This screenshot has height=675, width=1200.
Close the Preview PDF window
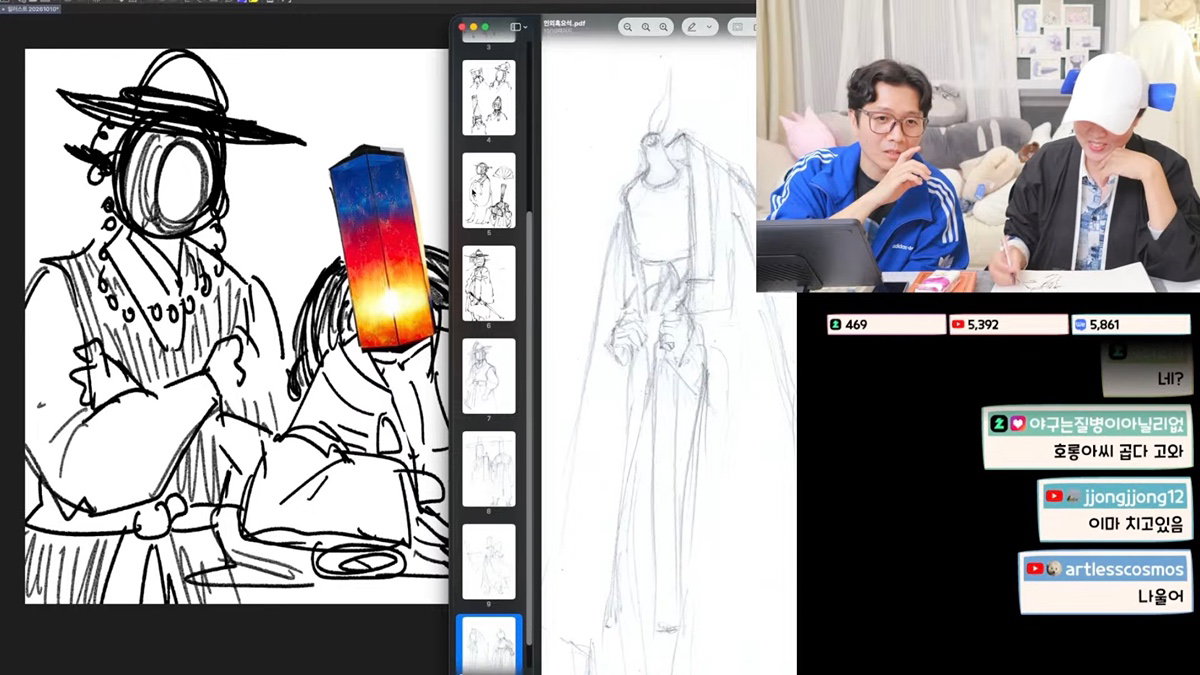click(460, 27)
